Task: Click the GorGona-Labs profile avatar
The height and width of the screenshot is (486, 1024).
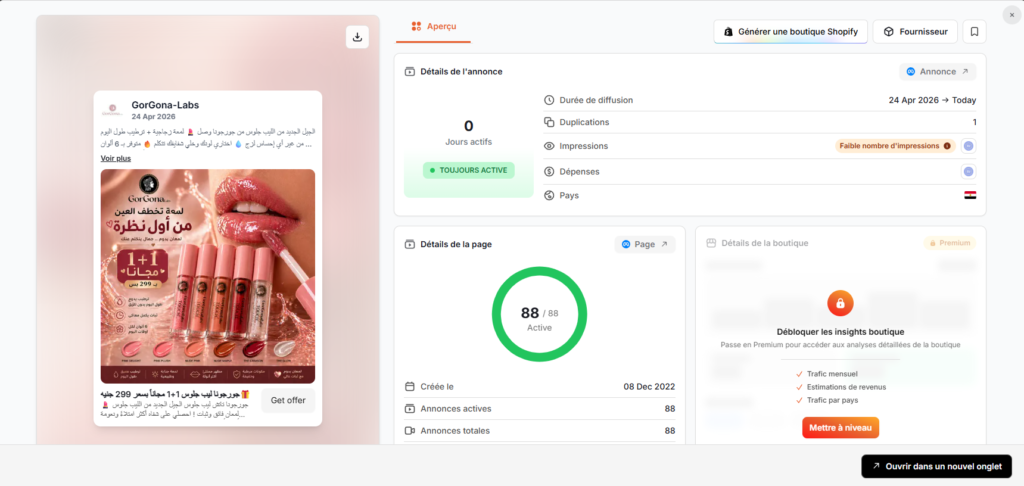Action: pos(112,109)
